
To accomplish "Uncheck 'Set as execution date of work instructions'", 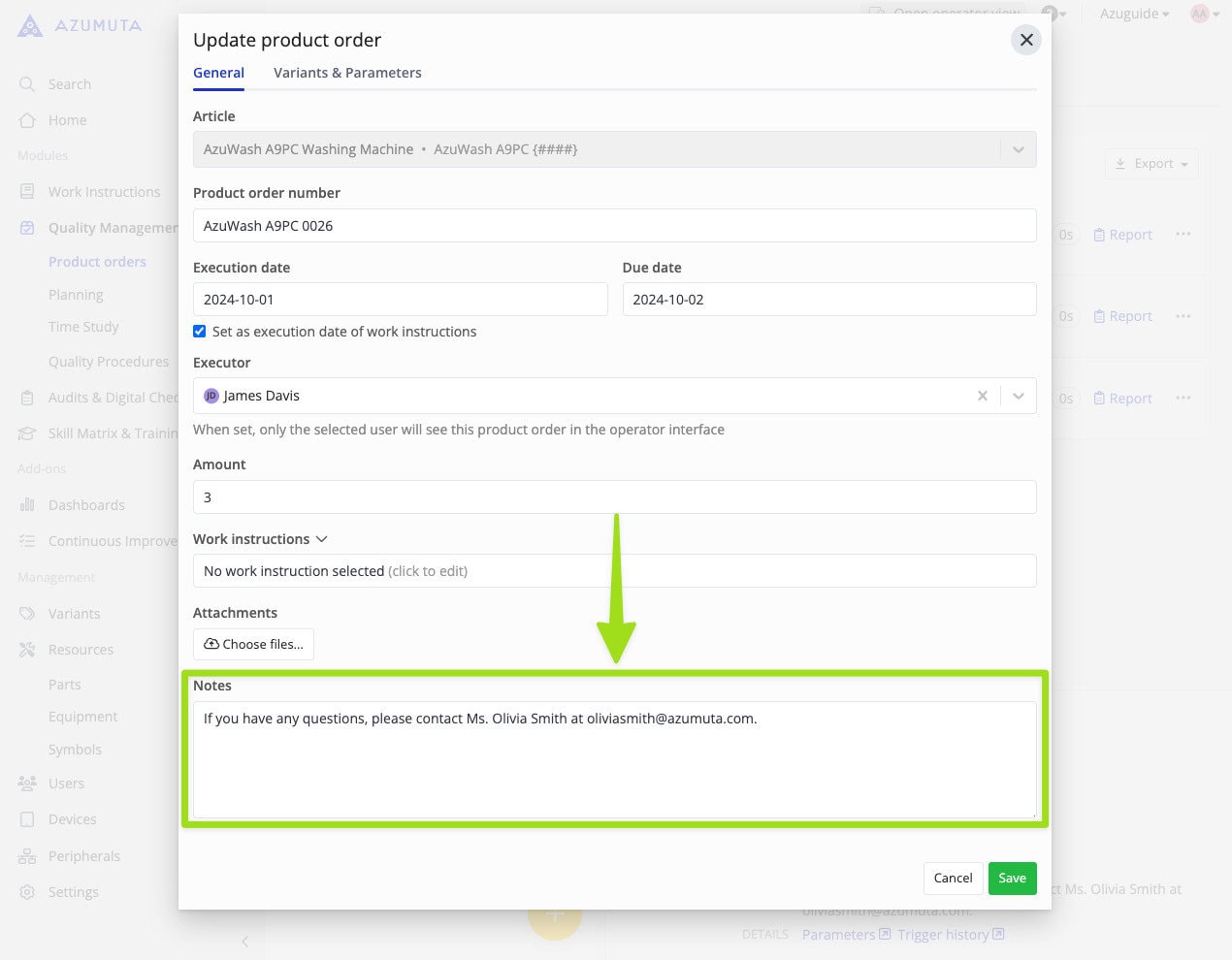I will 200,331.
